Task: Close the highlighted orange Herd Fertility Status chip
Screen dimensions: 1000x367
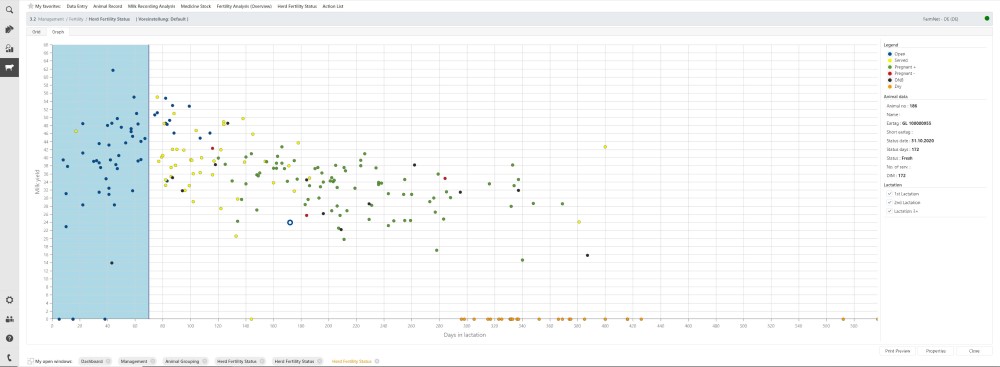Action: coord(377,361)
